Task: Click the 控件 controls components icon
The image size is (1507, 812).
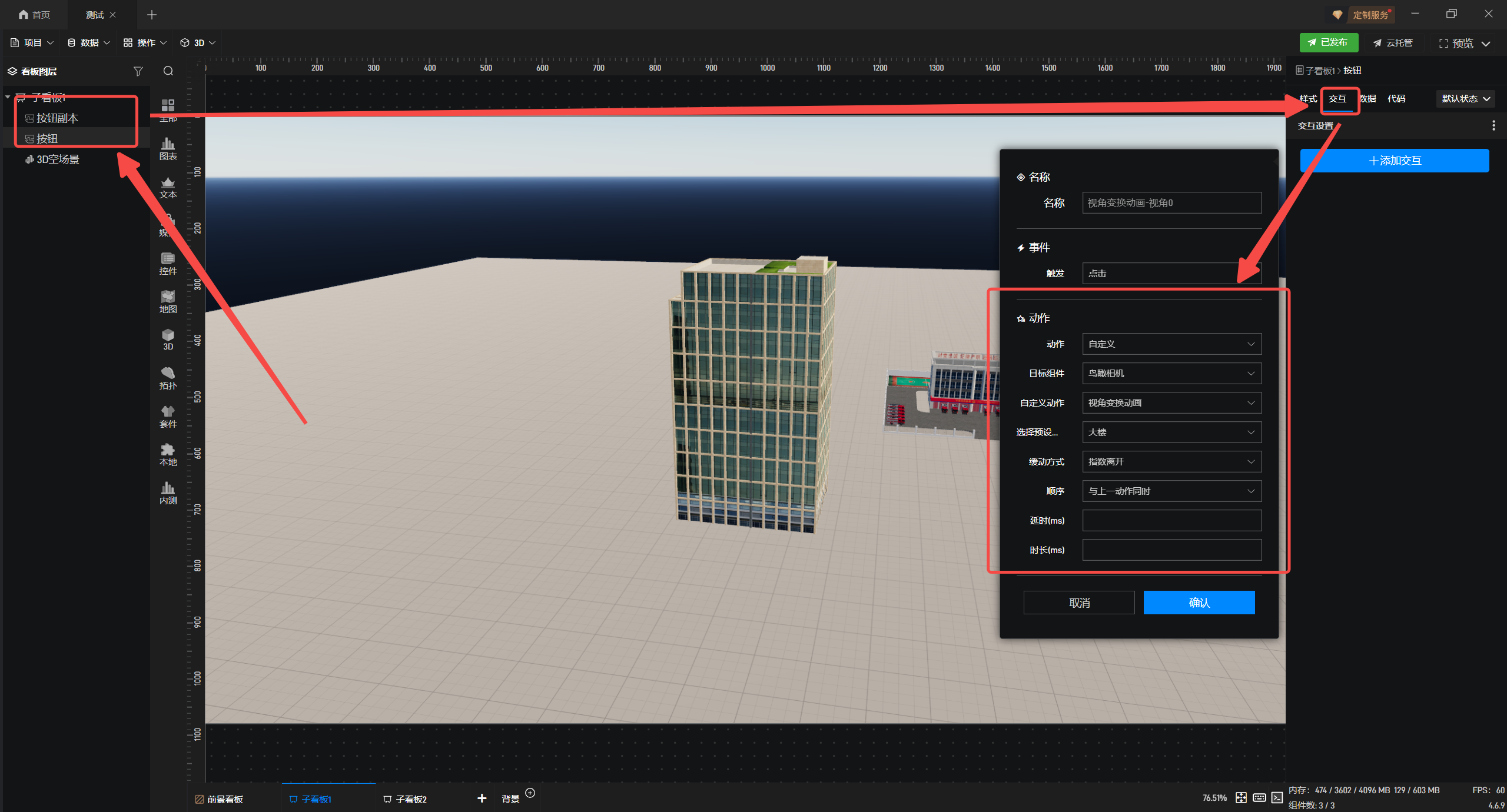Action: pos(168,263)
